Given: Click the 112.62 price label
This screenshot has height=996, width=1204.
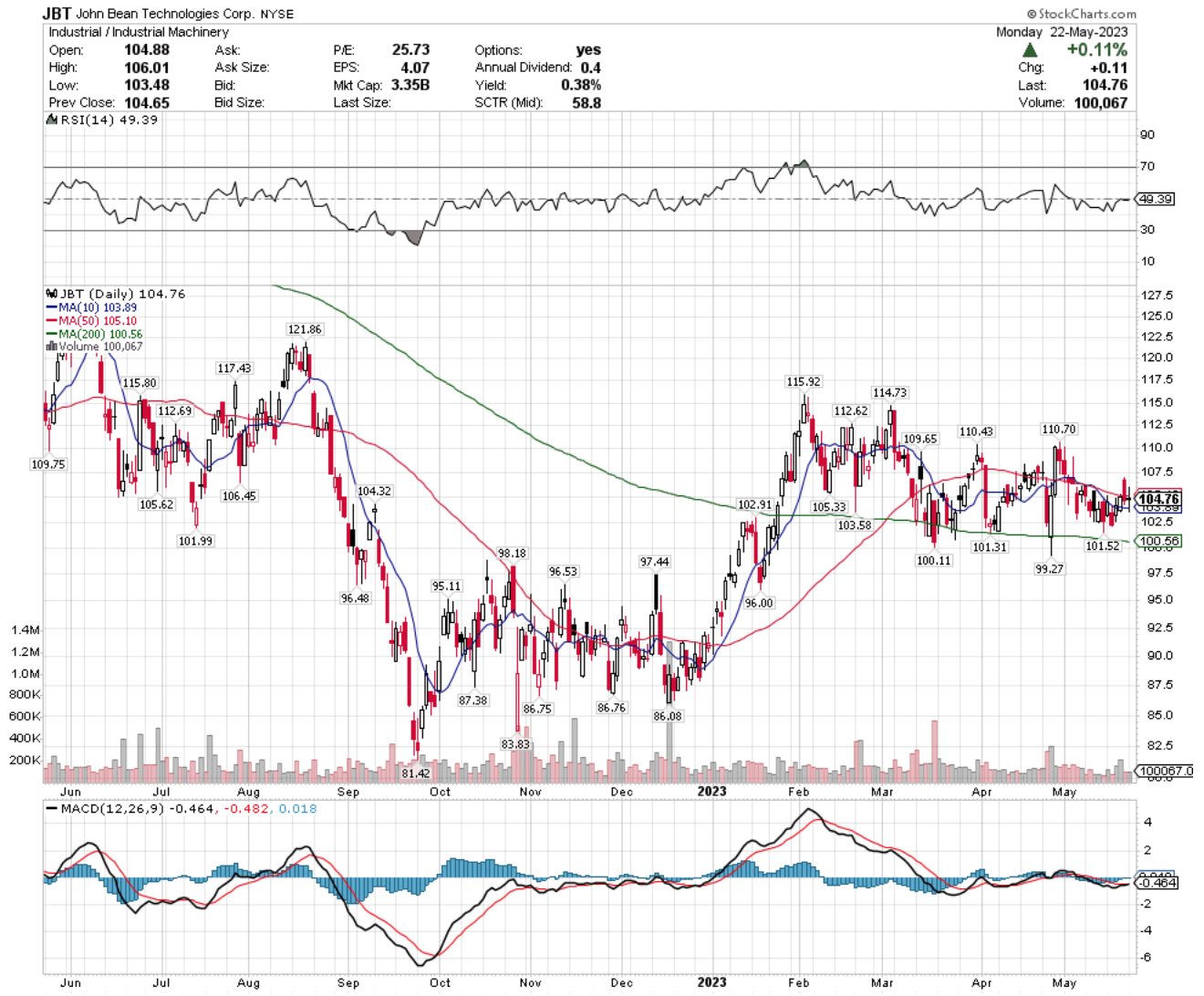Looking at the screenshot, I should 850,410.
